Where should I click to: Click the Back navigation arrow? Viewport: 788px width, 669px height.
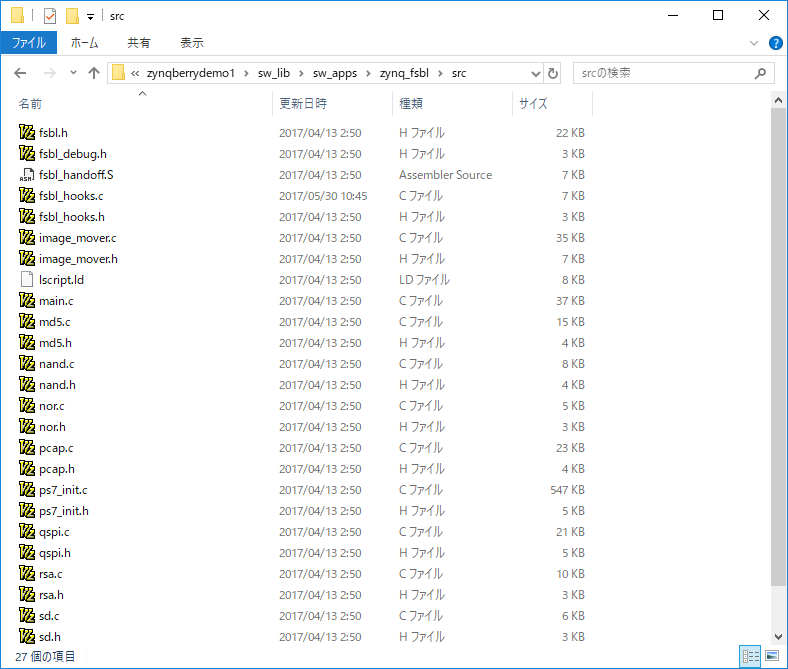tap(21, 73)
